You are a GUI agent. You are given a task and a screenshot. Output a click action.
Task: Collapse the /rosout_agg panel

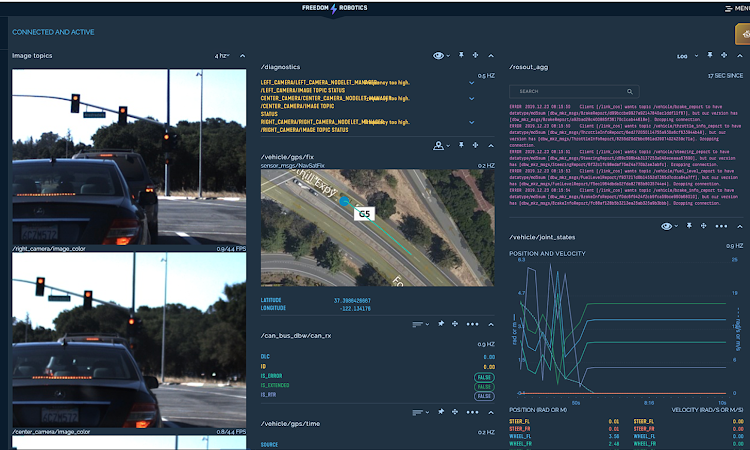click(740, 55)
